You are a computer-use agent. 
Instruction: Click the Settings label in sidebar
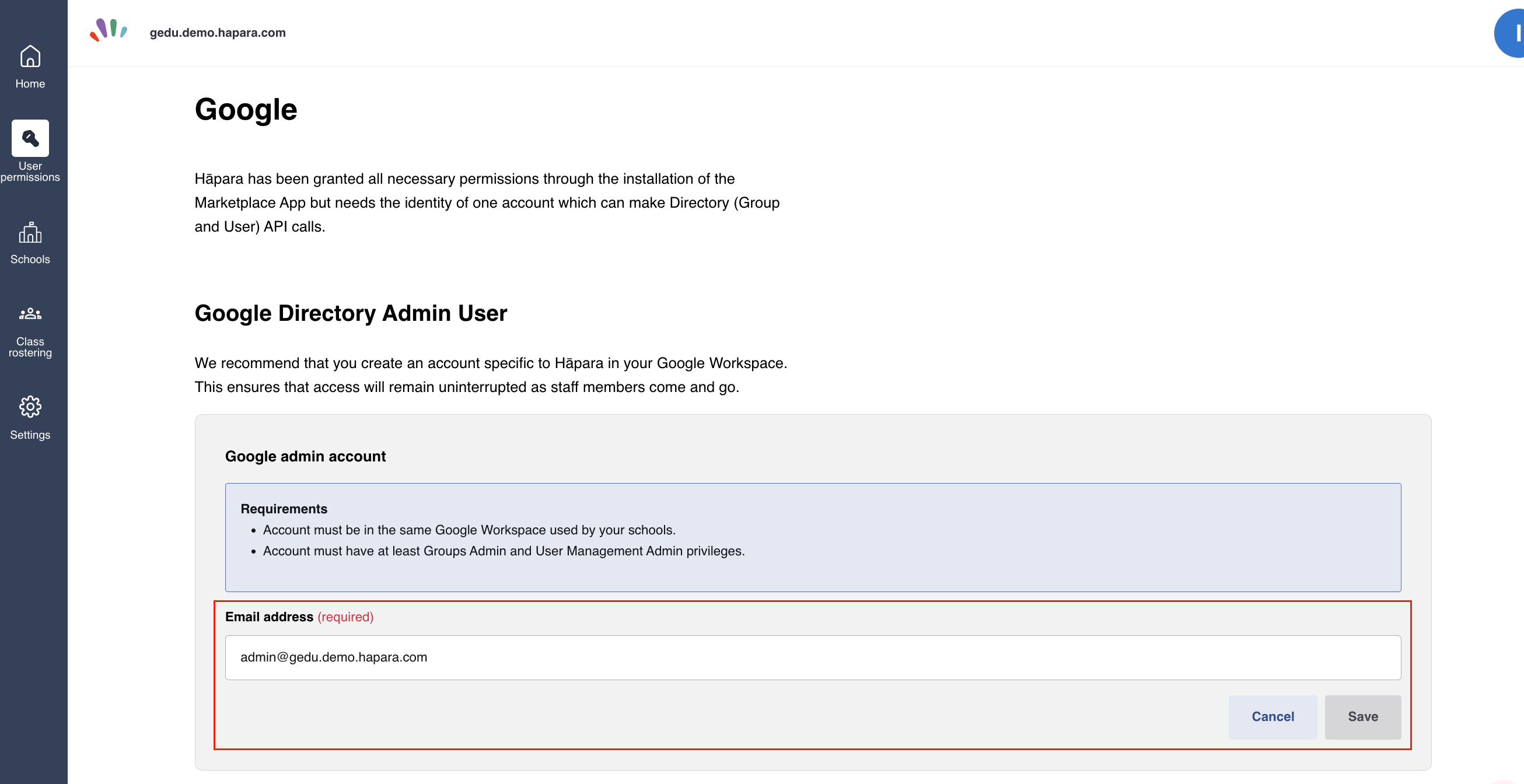pos(30,435)
